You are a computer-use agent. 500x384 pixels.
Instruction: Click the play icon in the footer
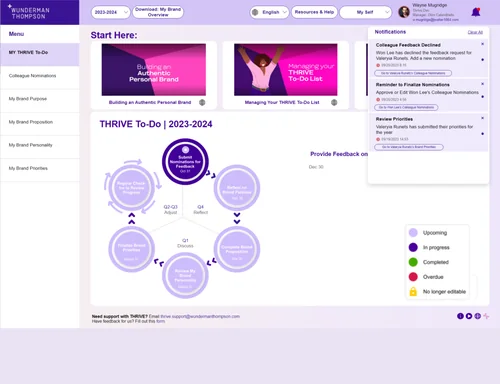pyautogui.click(x=469, y=316)
